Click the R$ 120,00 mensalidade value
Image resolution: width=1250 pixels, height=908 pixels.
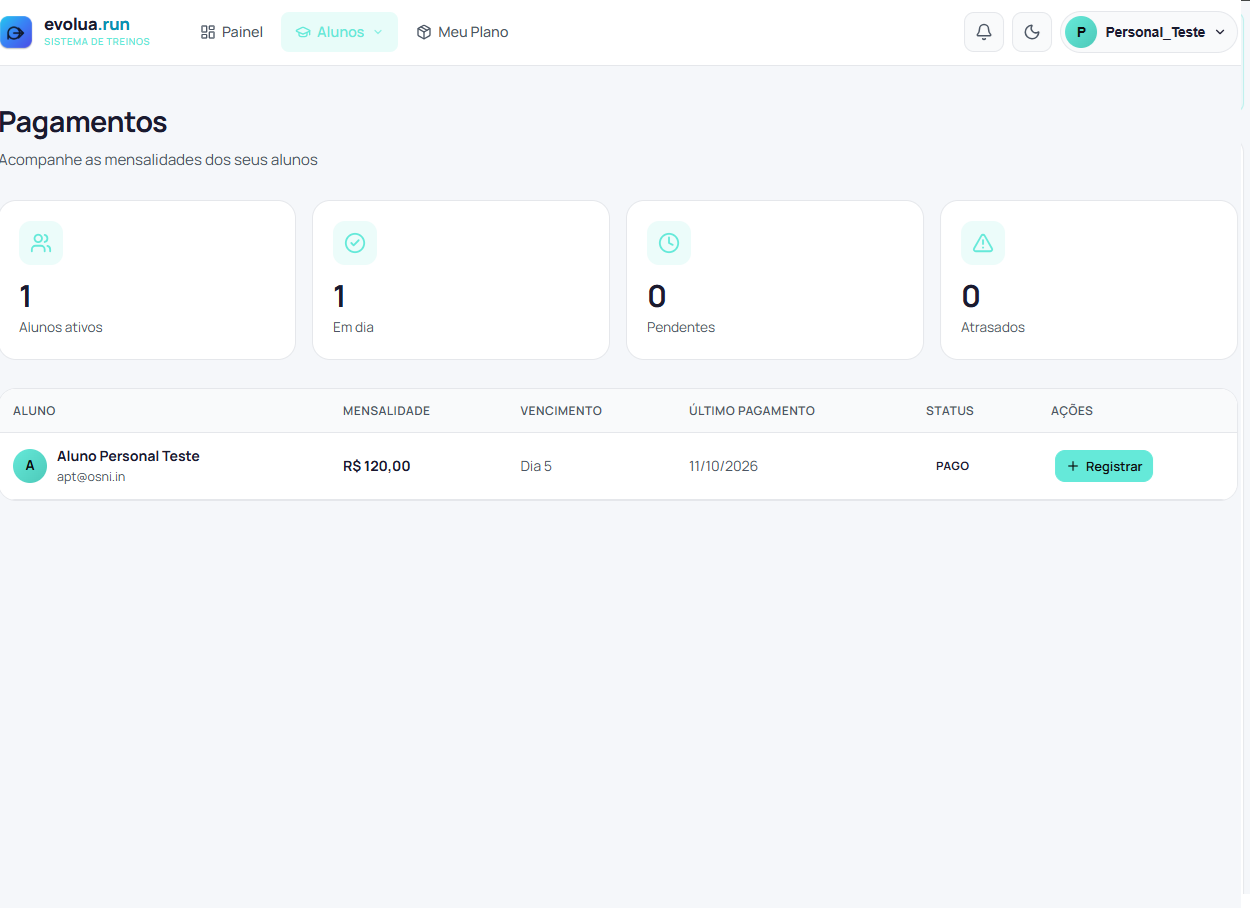(377, 466)
